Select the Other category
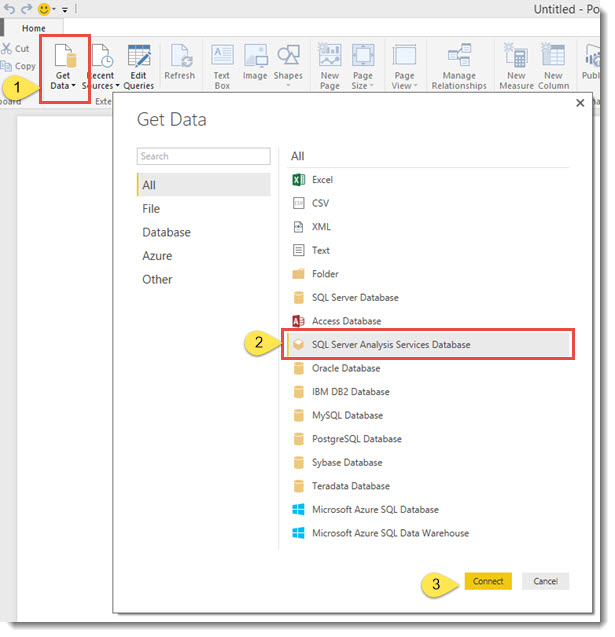The width and height of the screenshot is (615, 637). [204, 280]
